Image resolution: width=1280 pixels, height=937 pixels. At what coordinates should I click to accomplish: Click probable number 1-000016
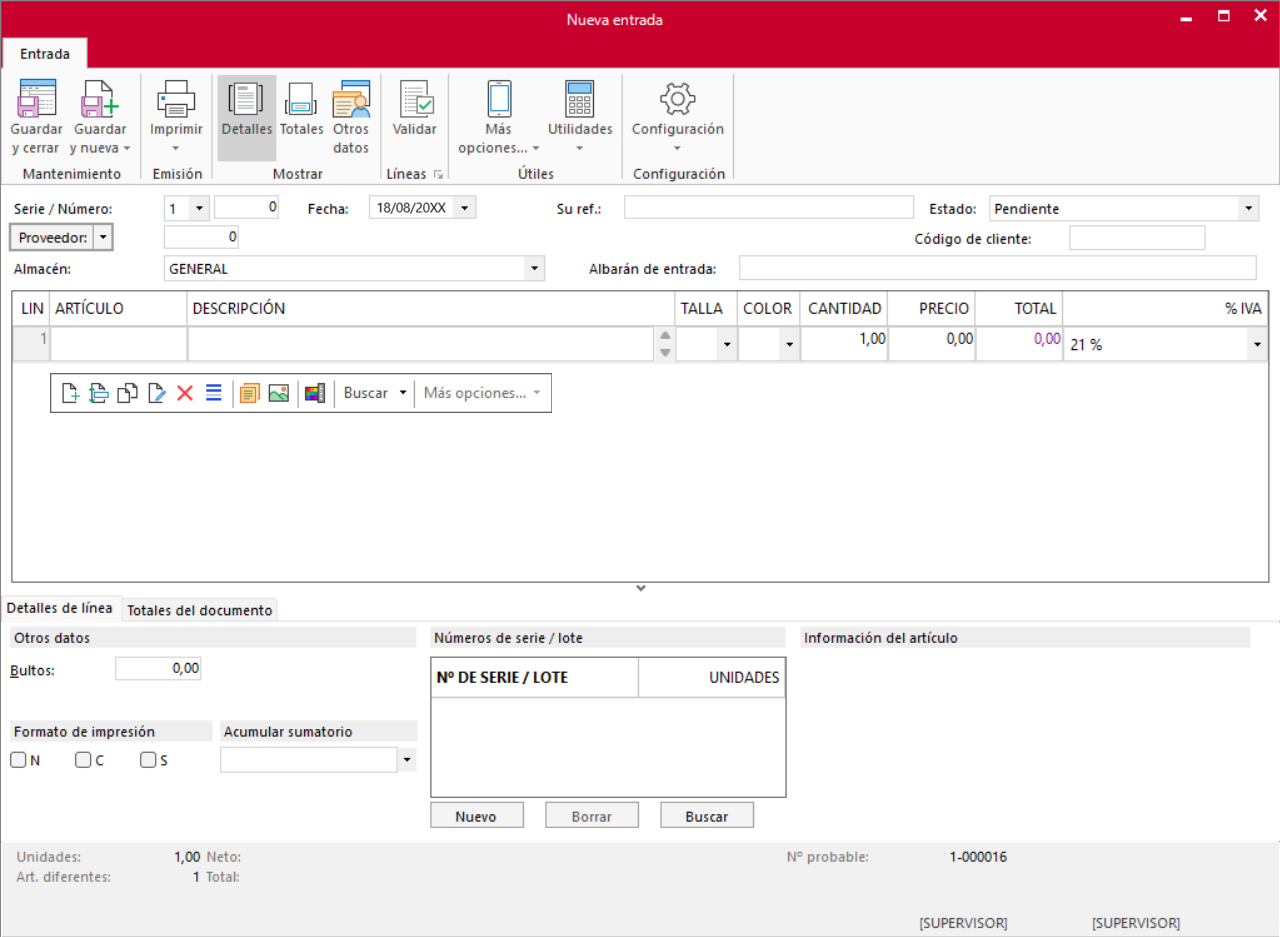(978, 857)
